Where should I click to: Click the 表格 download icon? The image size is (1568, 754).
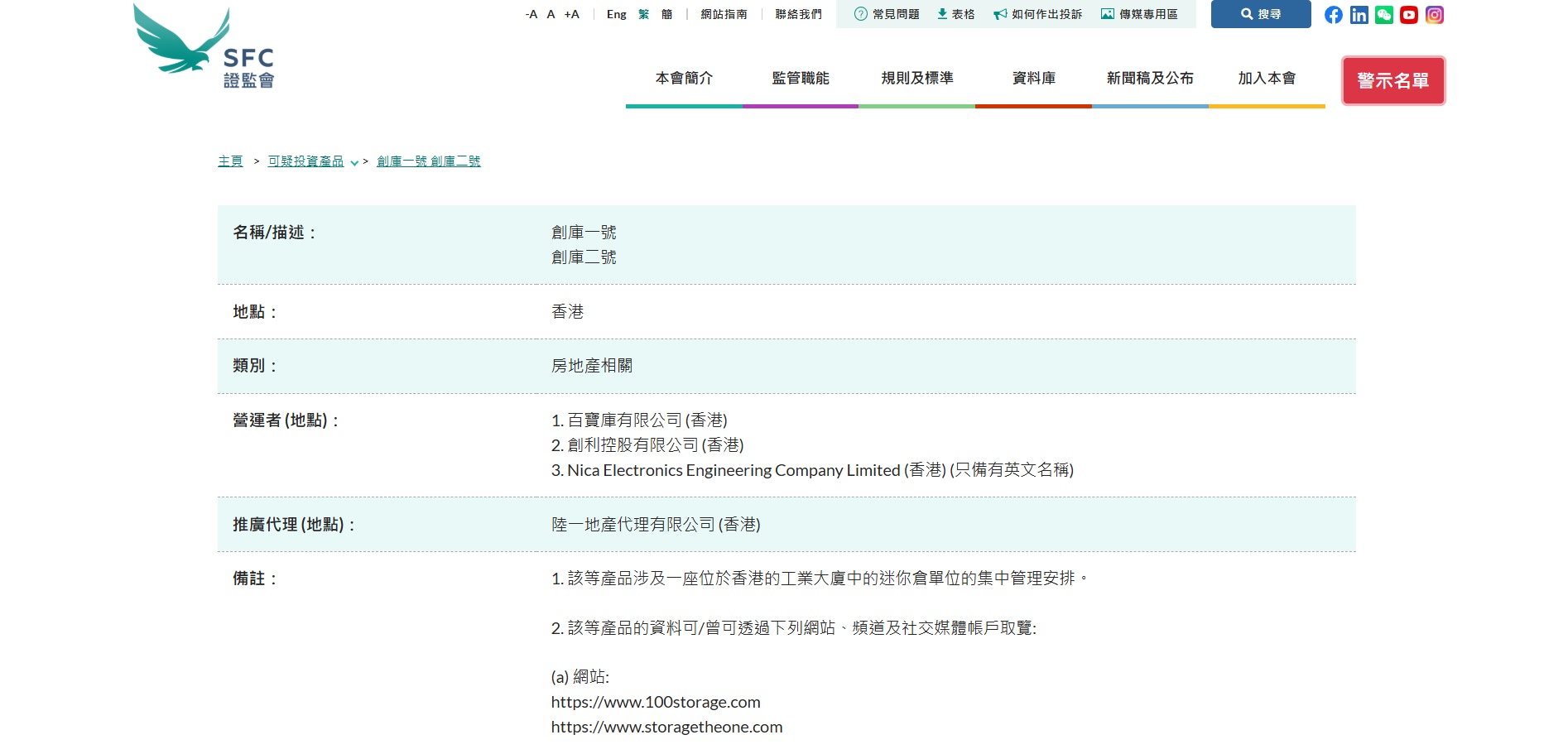(942, 14)
